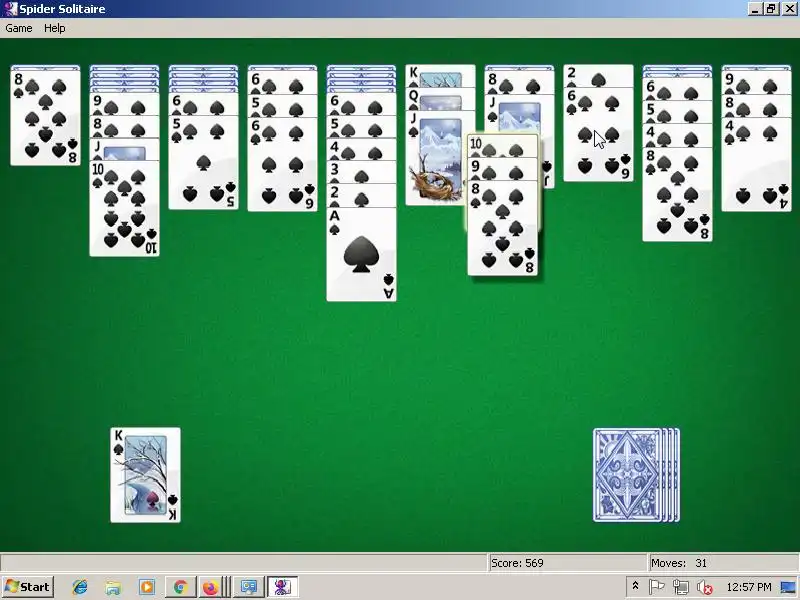Show hidden system tray icons

click(x=635, y=586)
